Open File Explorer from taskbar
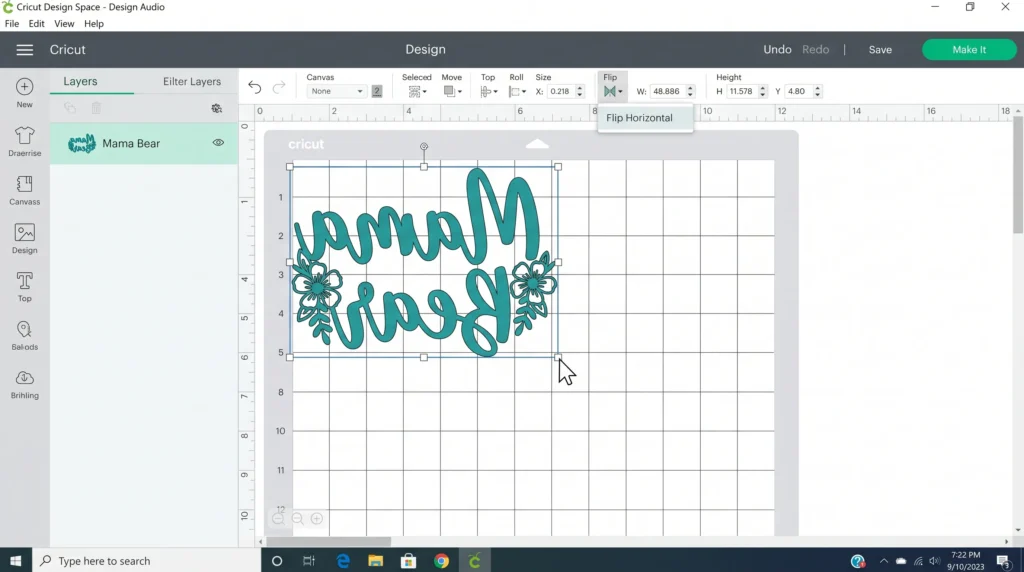Viewport: 1024px width, 572px height. coord(376,561)
